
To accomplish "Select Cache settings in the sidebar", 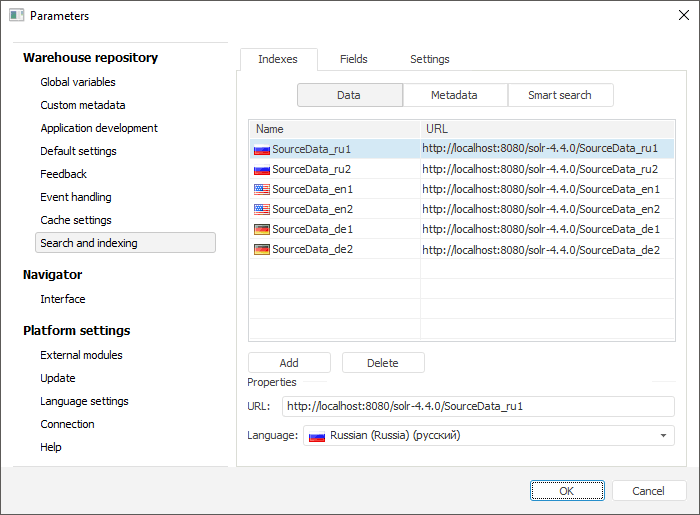I will tap(76, 220).
